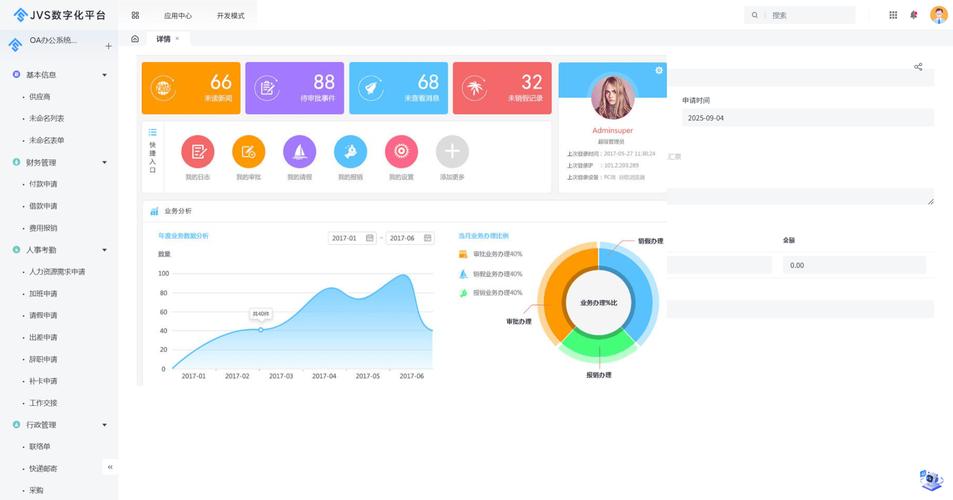The height and width of the screenshot is (500, 953).
Task: Click the palm tree icon on 32 card
Action: 475,89
